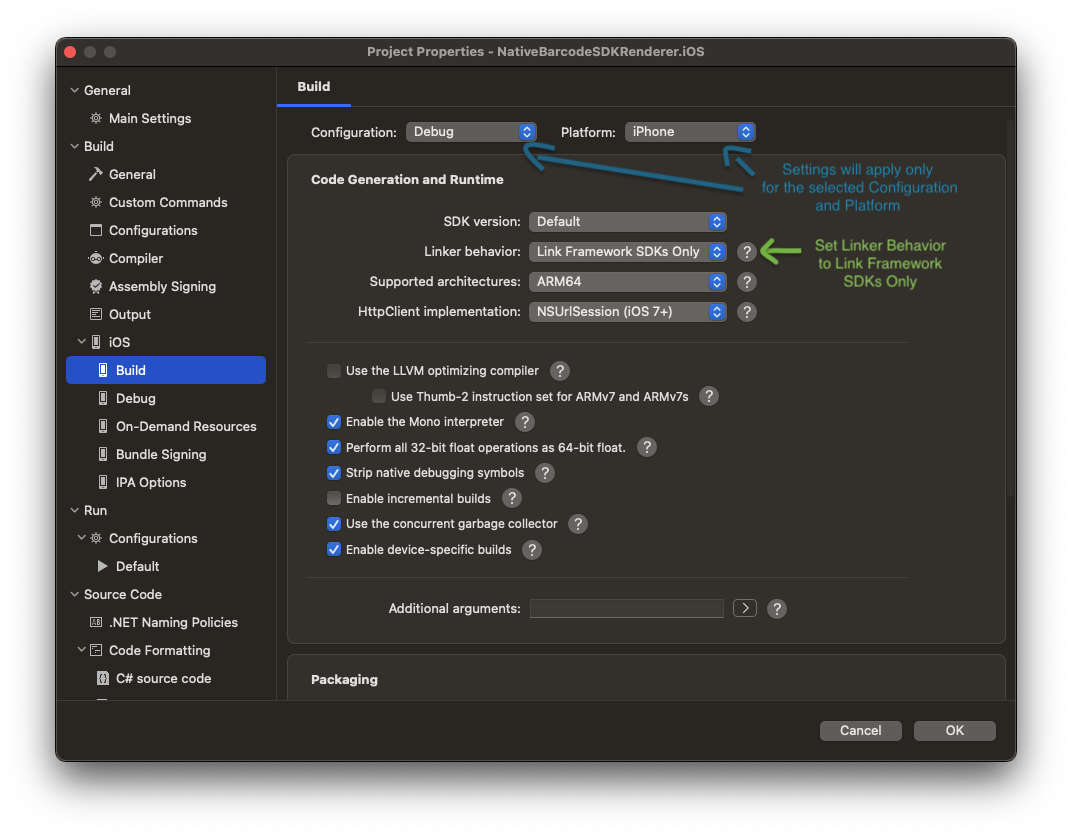Viewport: 1072px width, 835px height.
Task: Click the help icon beside Linker behavior
Action: tap(746, 251)
